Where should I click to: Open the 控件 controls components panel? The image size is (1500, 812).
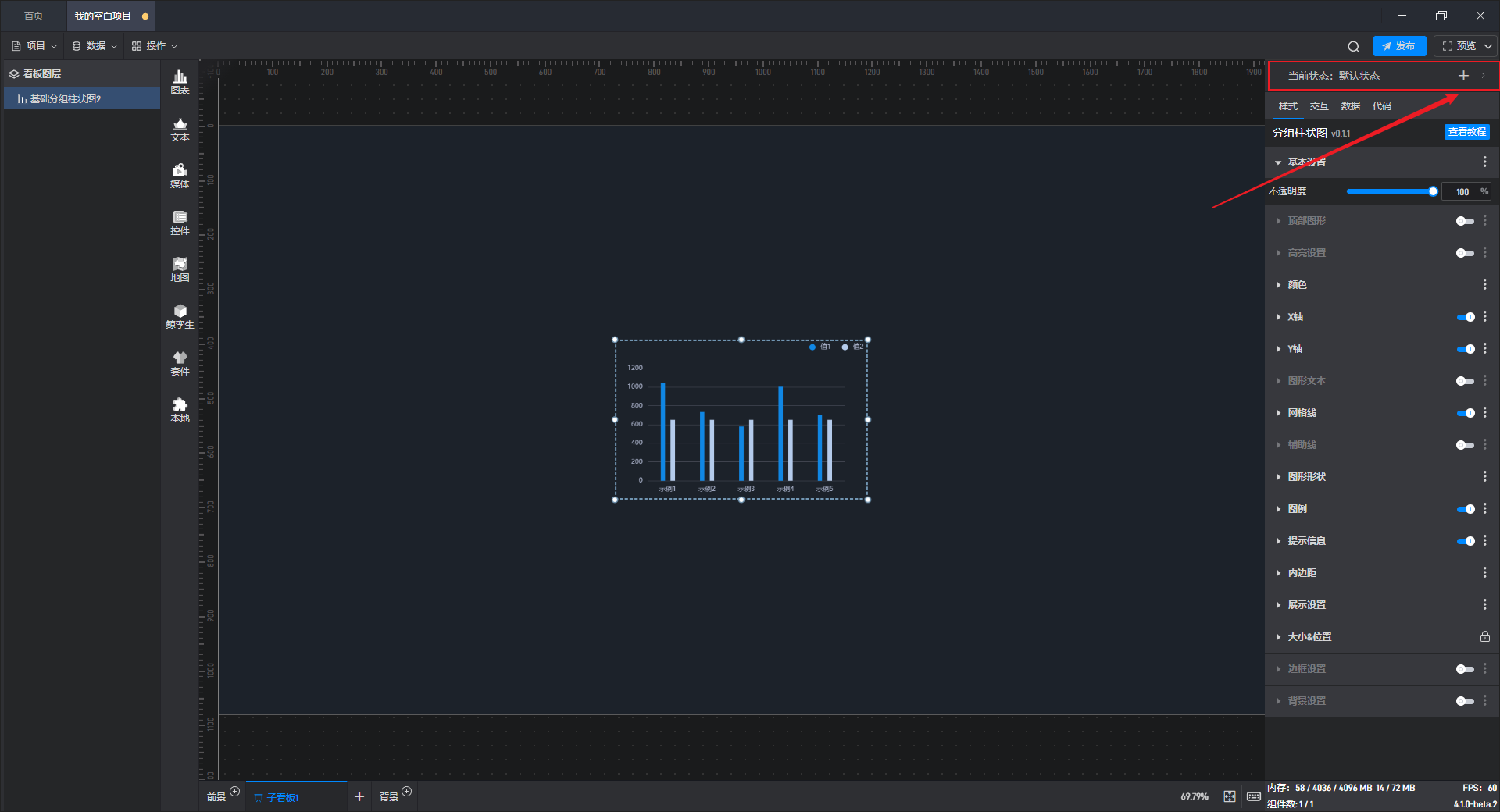tap(180, 223)
